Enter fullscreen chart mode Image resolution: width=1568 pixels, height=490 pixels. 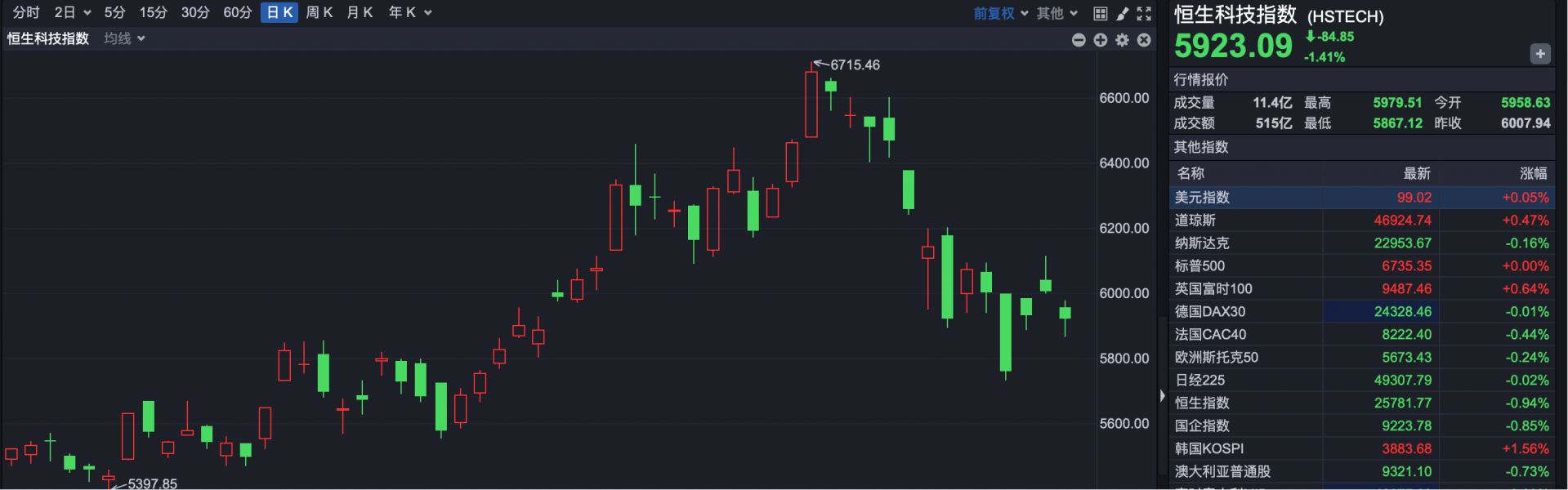pos(1144,13)
